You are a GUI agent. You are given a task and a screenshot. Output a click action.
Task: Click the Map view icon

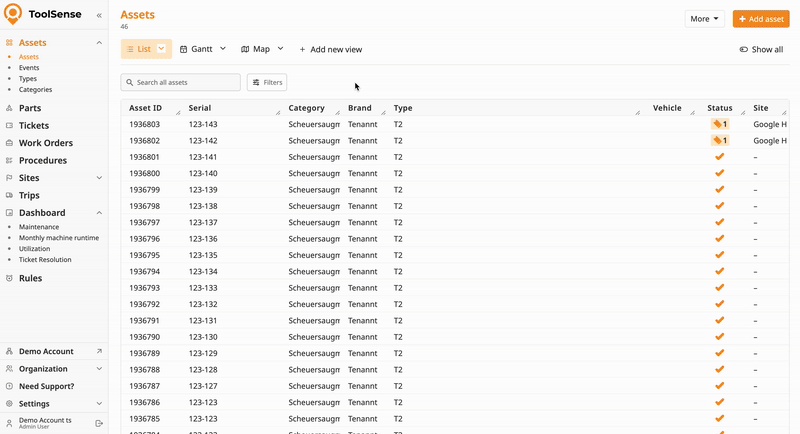click(245, 49)
